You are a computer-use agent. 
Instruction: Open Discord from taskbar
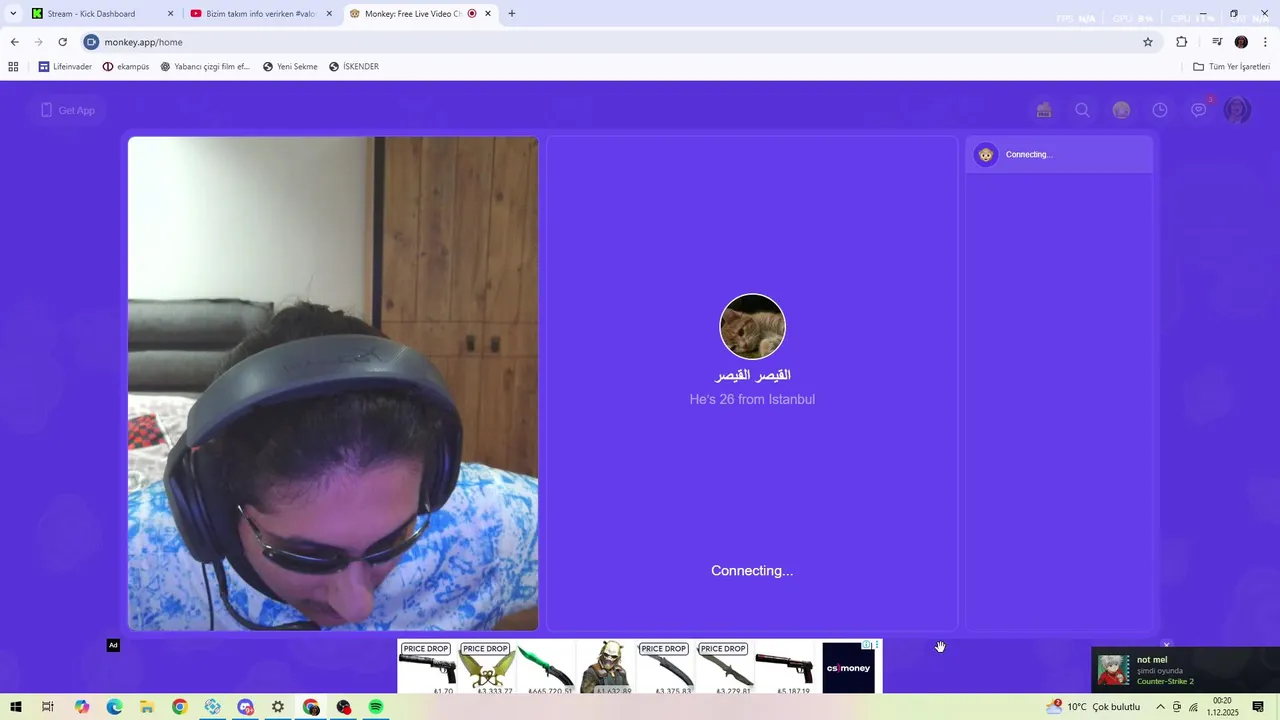tap(245, 707)
